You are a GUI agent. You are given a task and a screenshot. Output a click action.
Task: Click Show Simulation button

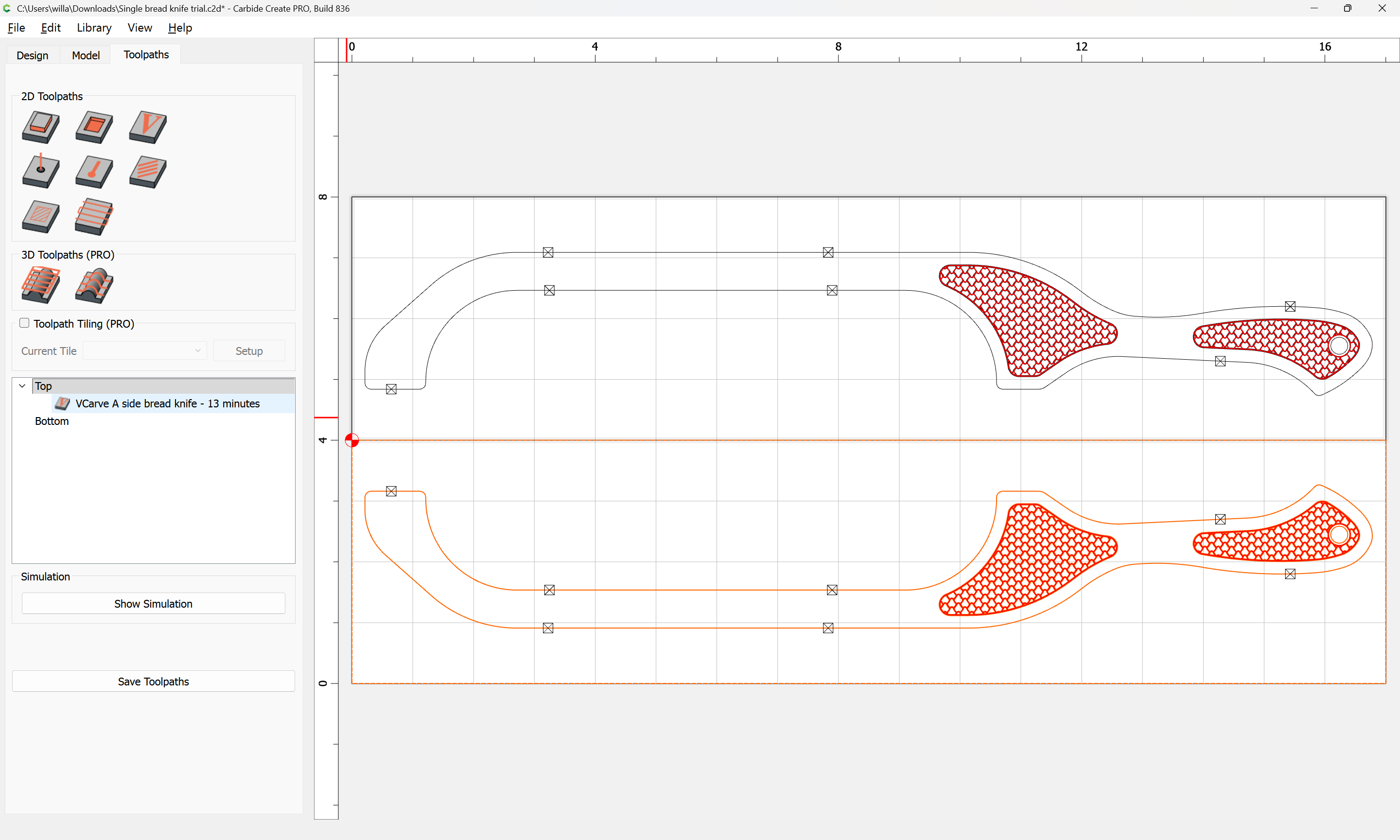tap(153, 603)
